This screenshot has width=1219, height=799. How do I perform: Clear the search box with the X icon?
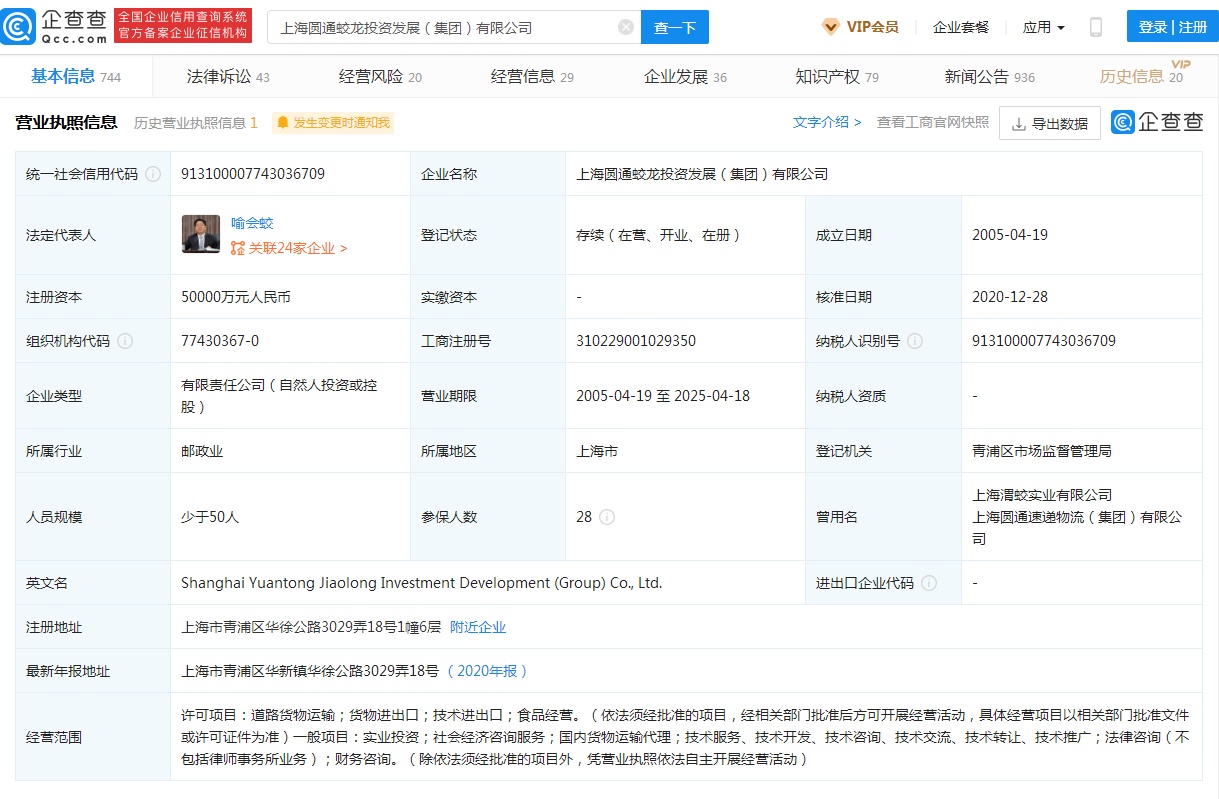click(x=625, y=27)
